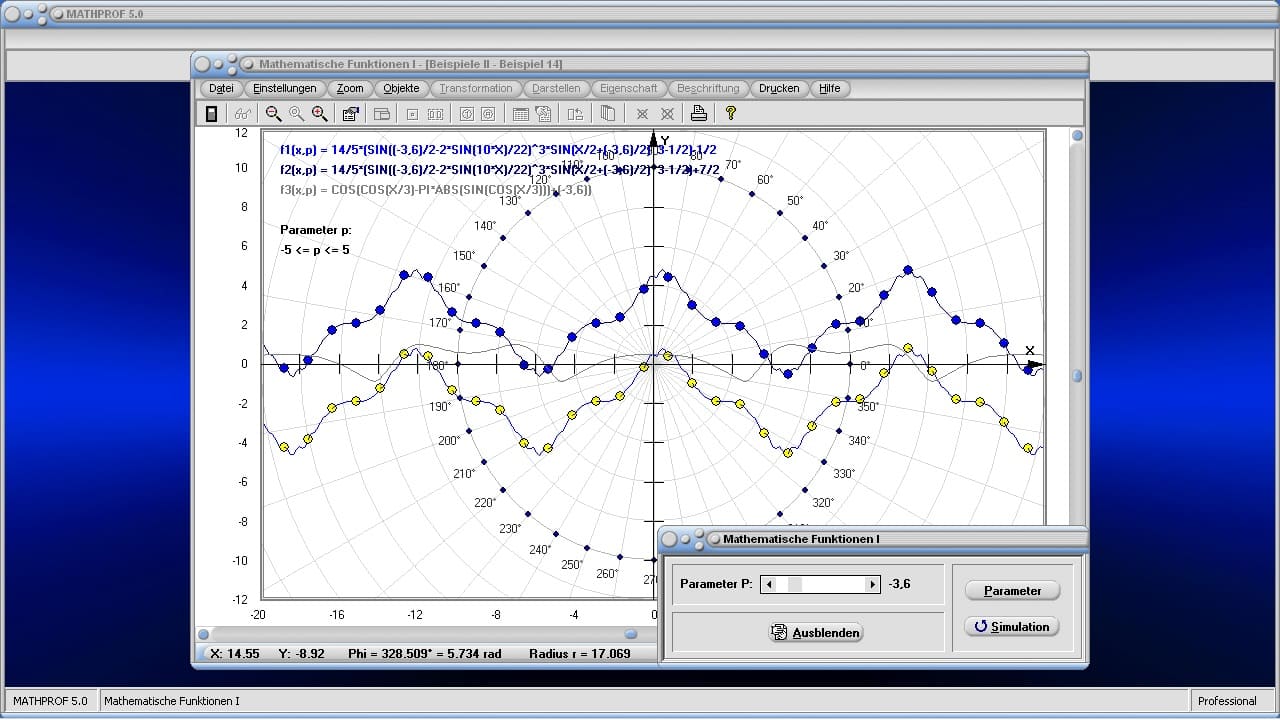
Task: Click left arrow of Parameter P slider
Action: (x=767, y=585)
